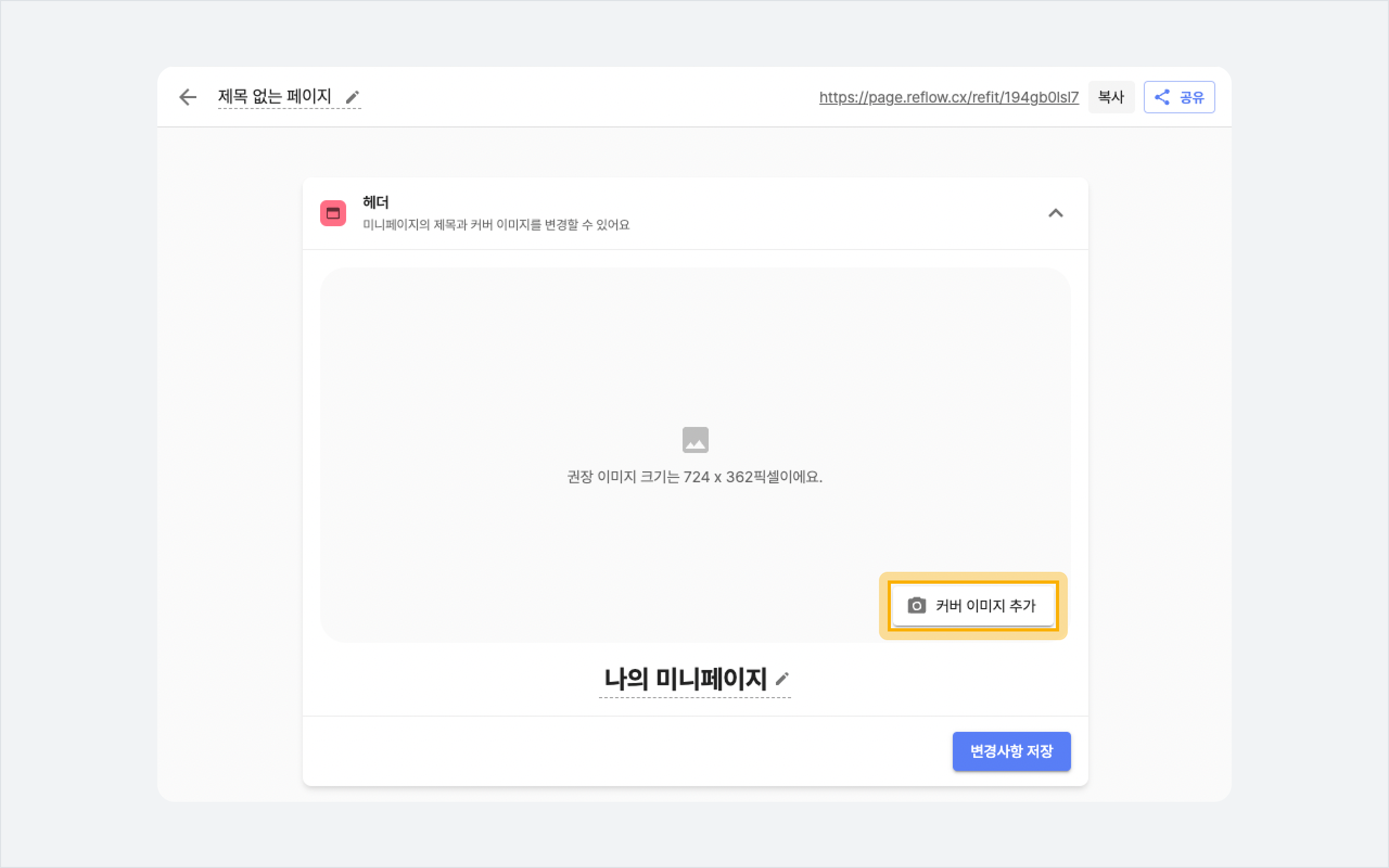Click the 헤더 section title text
This screenshot has height=868, width=1389.
tap(375, 202)
